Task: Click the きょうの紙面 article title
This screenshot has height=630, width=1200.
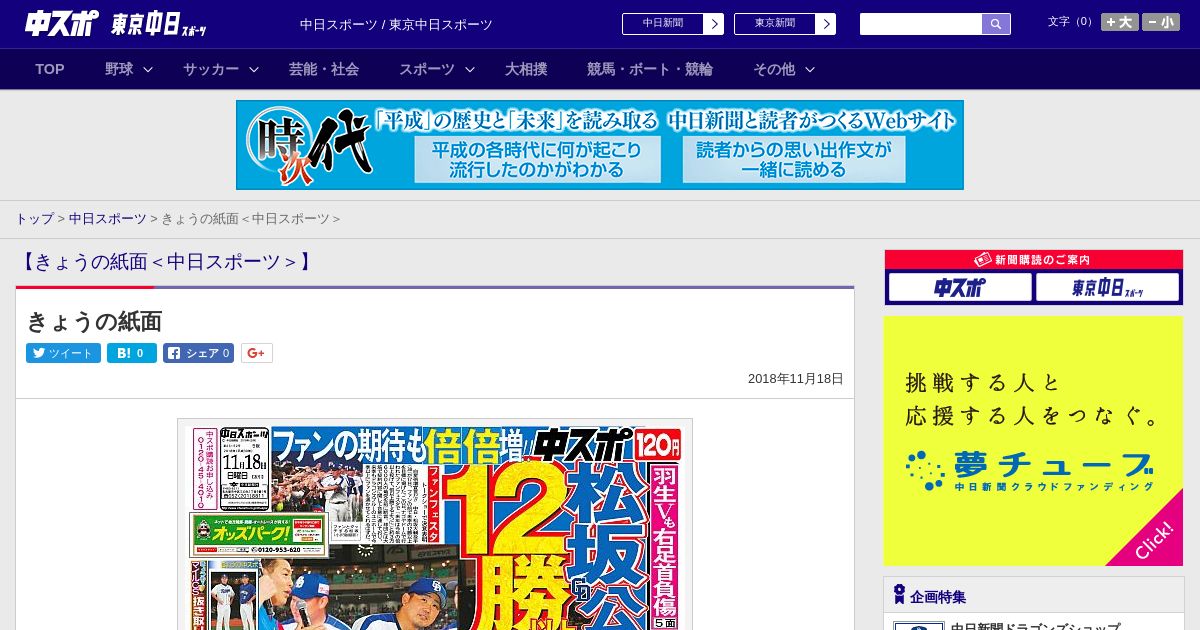Action: pos(94,321)
